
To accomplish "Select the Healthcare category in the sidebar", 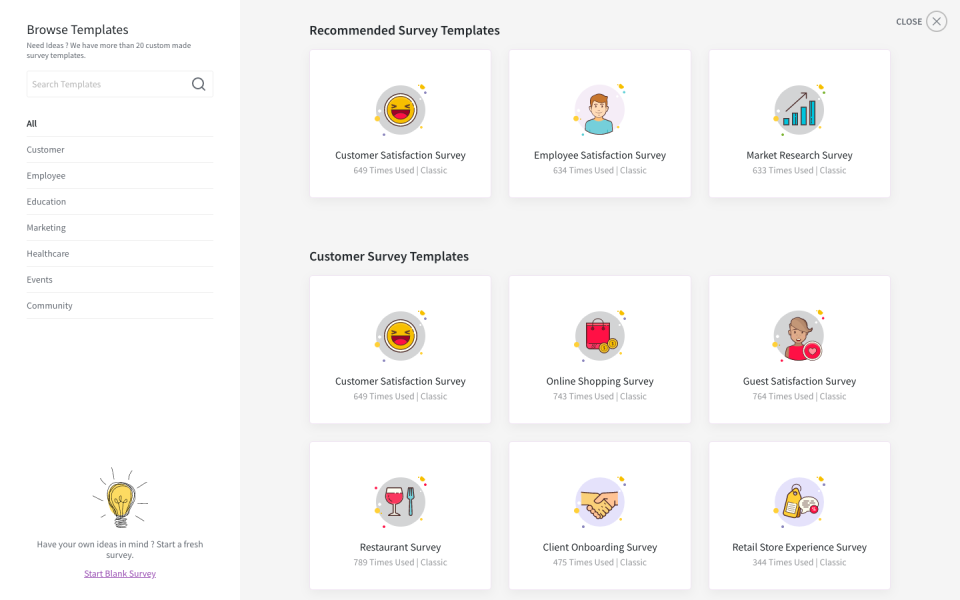I will coord(47,253).
